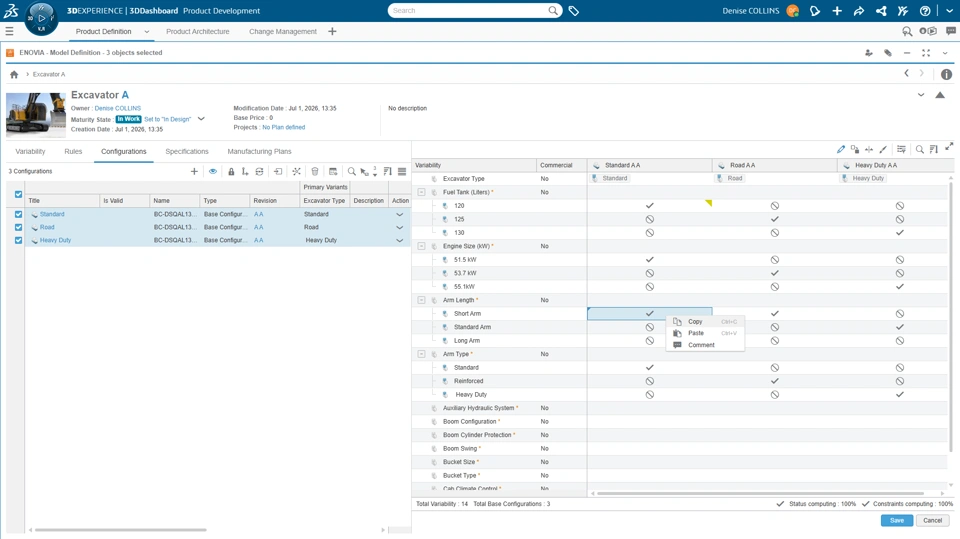Click the Excavator A thumbnail image
Image resolution: width=960 pixels, height=539 pixels.
point(36,115)
